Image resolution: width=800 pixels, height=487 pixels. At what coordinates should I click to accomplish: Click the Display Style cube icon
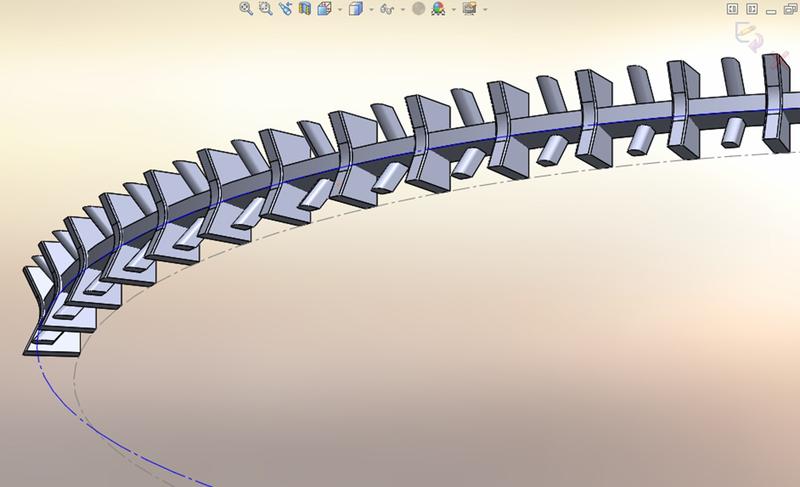tap(356, 9)
